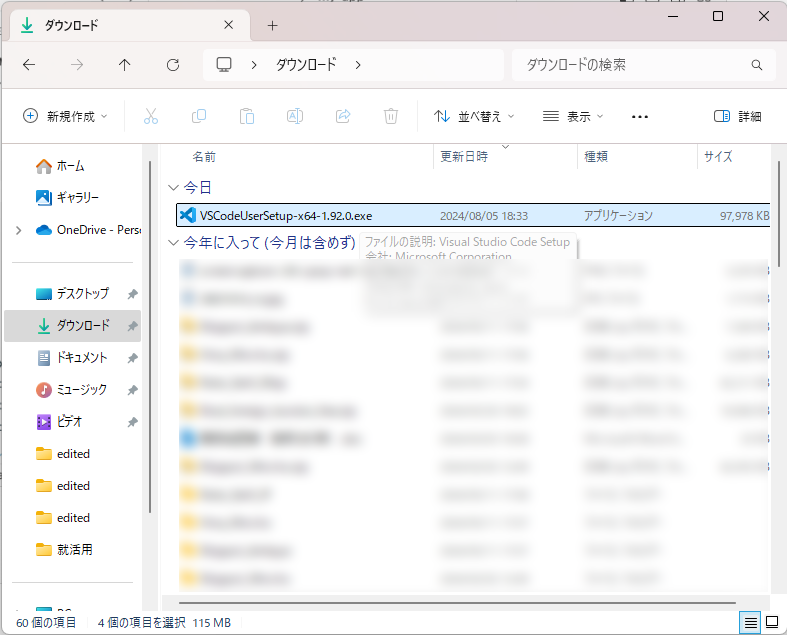
Task: Sort by 更新日時 column header
Action: (x=464, y=157)
